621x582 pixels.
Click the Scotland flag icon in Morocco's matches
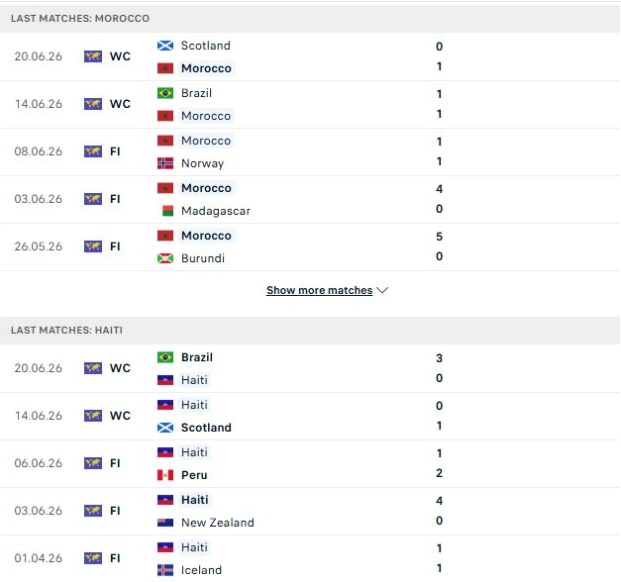[165, 46]
